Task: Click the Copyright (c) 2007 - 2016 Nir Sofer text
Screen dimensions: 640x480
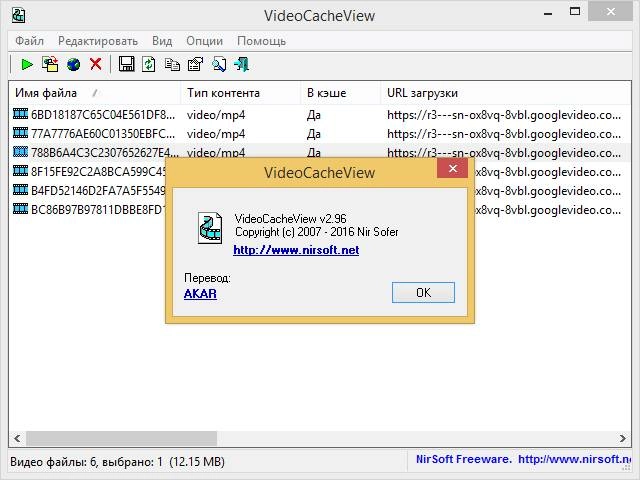Action: pyautogui.click(x=317, y=232)
